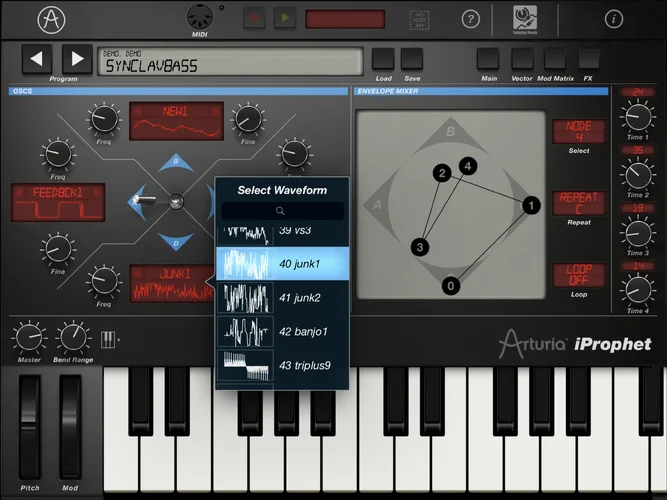Select waveform 43 triplus9
Viewport: 667px width, 500px height.
coord(282,366)
